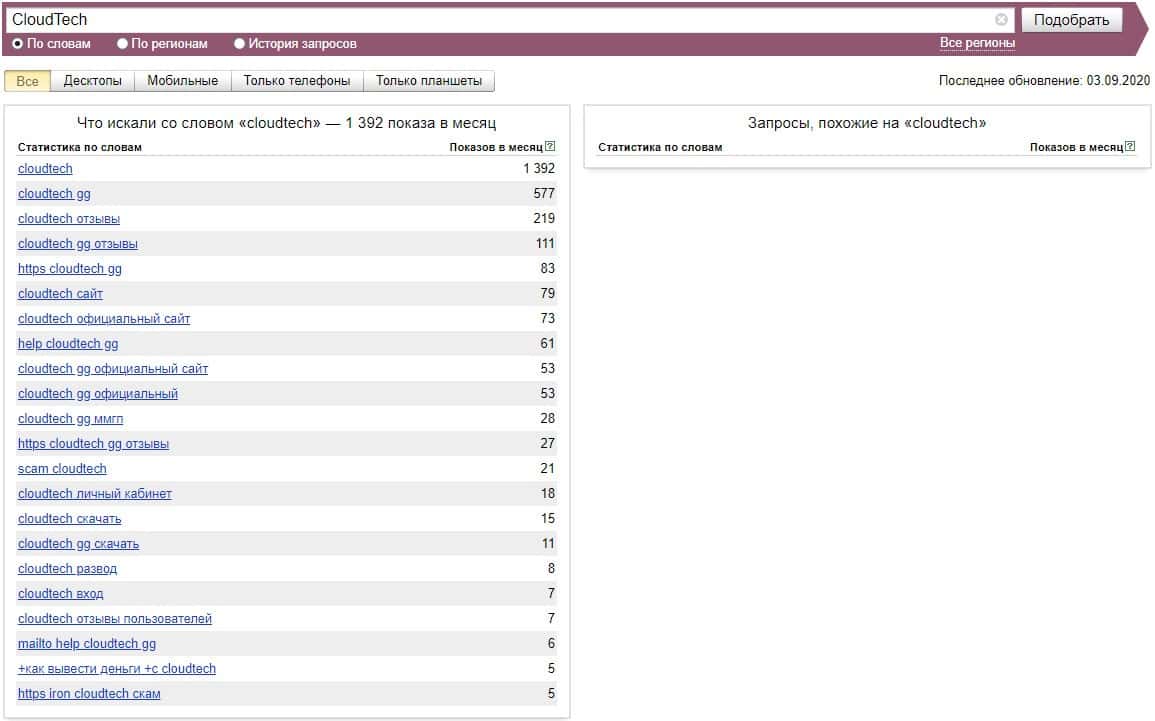Switch to the 'Мобильные' tab
This screenshot has width=1155, height=721.
(x=182, y=81)
